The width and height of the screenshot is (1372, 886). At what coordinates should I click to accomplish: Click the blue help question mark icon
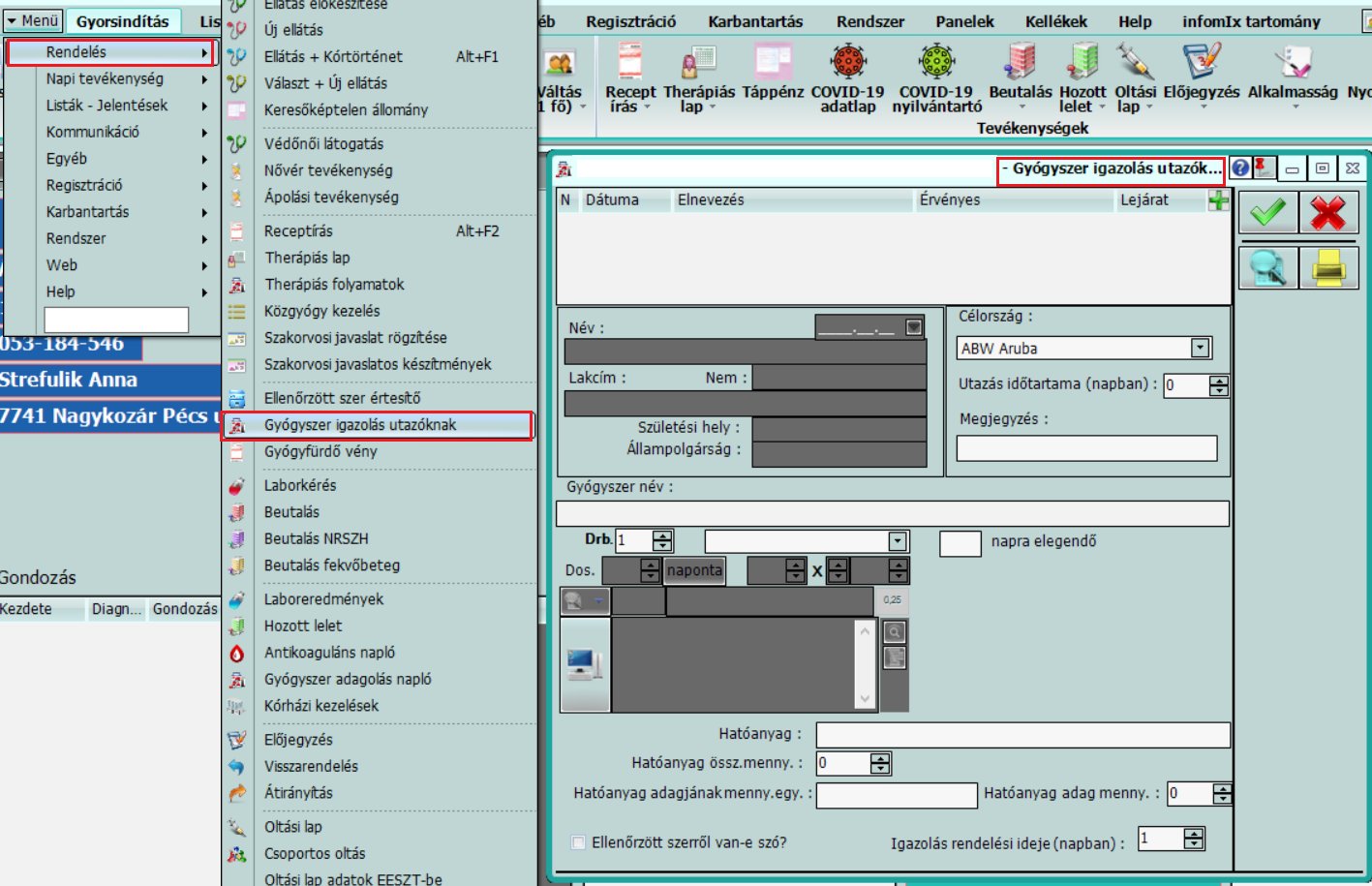pyautogui.click(x=1240, y=168)
